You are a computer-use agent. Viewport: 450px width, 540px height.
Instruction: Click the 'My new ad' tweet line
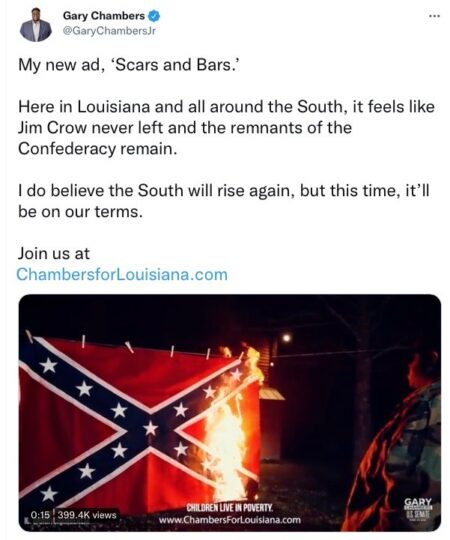click(x=128, y=65)
